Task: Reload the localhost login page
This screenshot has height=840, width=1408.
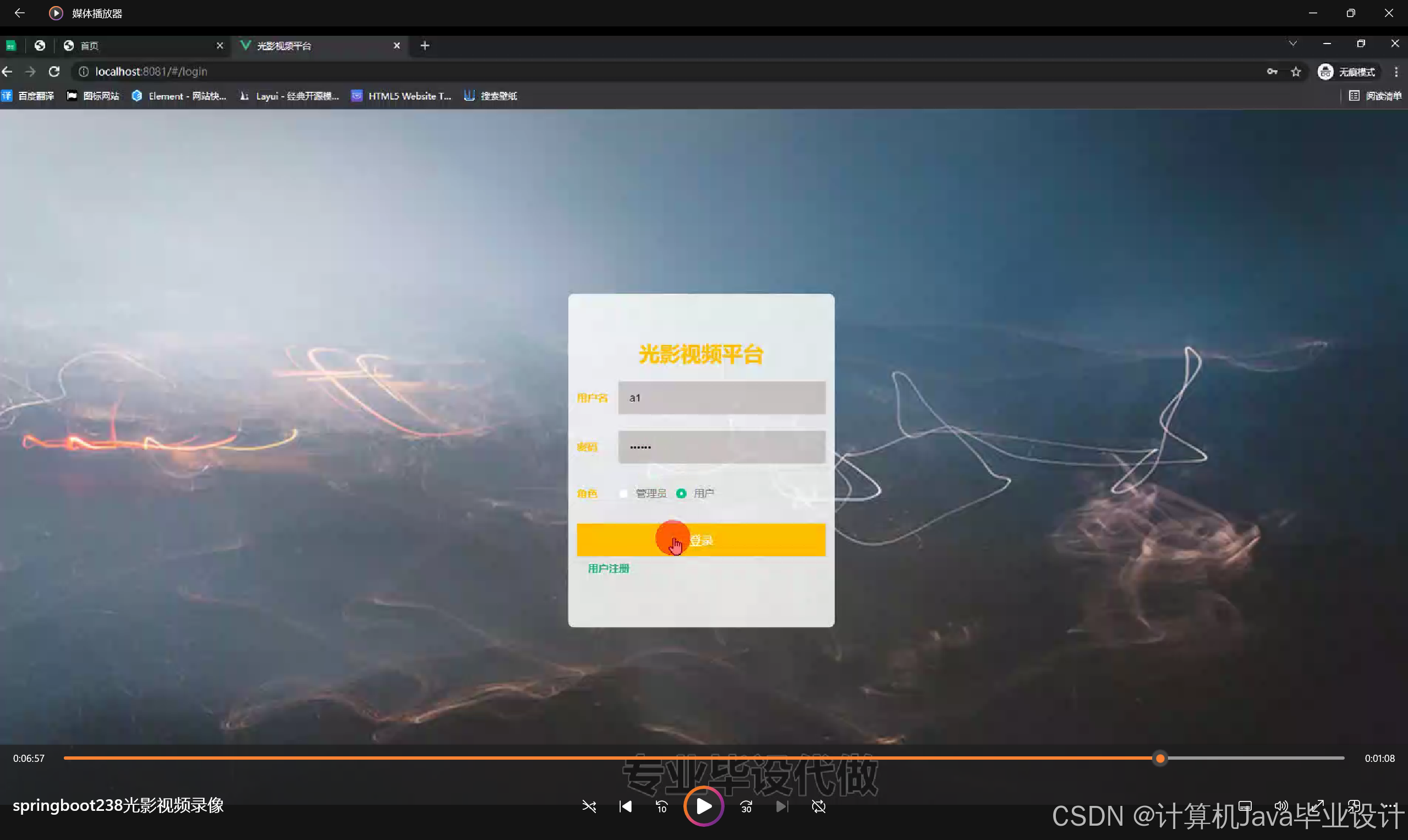Action: pos(54,72)
